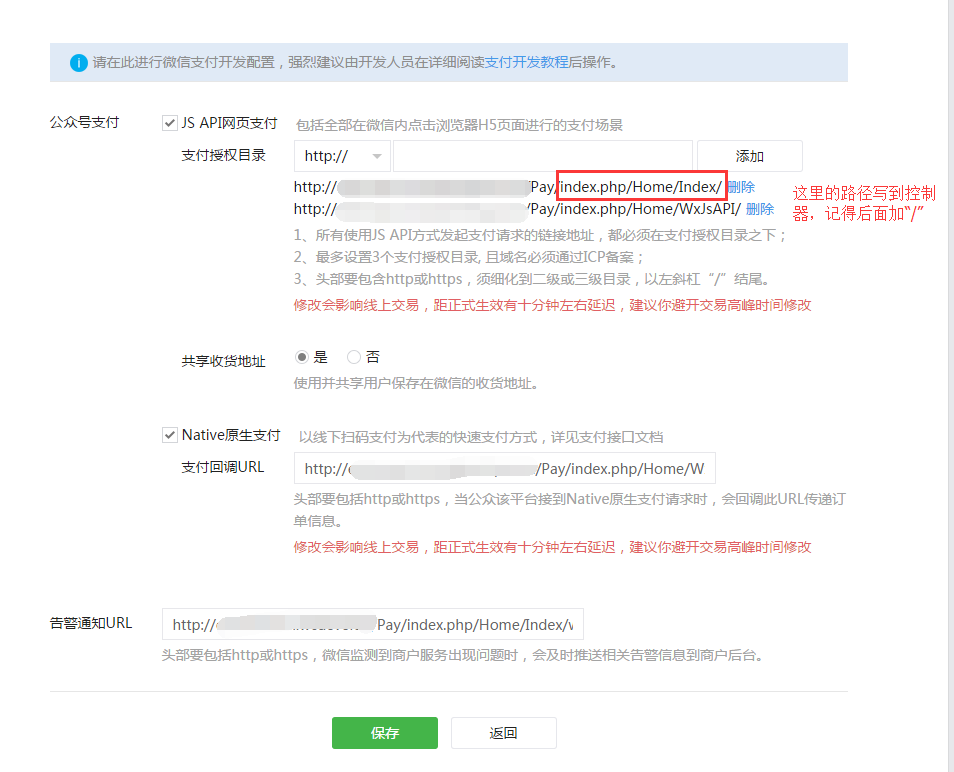Image resolution: width=954 pixels, height=772 pixels.
Task: Click the 公众号支付 section label
Action: point(84,122)
